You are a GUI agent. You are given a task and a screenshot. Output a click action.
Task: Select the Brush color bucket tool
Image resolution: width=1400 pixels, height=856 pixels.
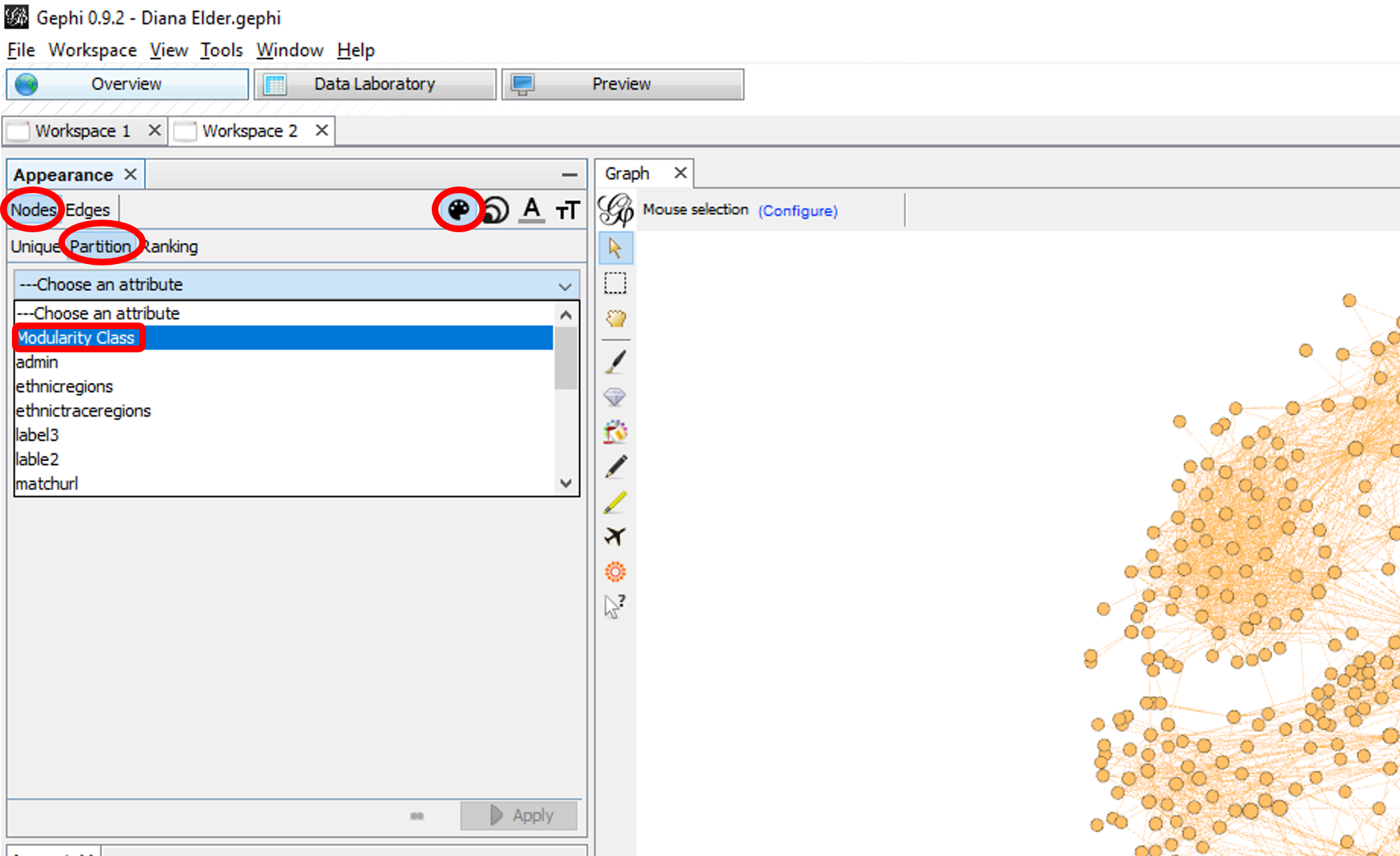[x=615, y=432]
